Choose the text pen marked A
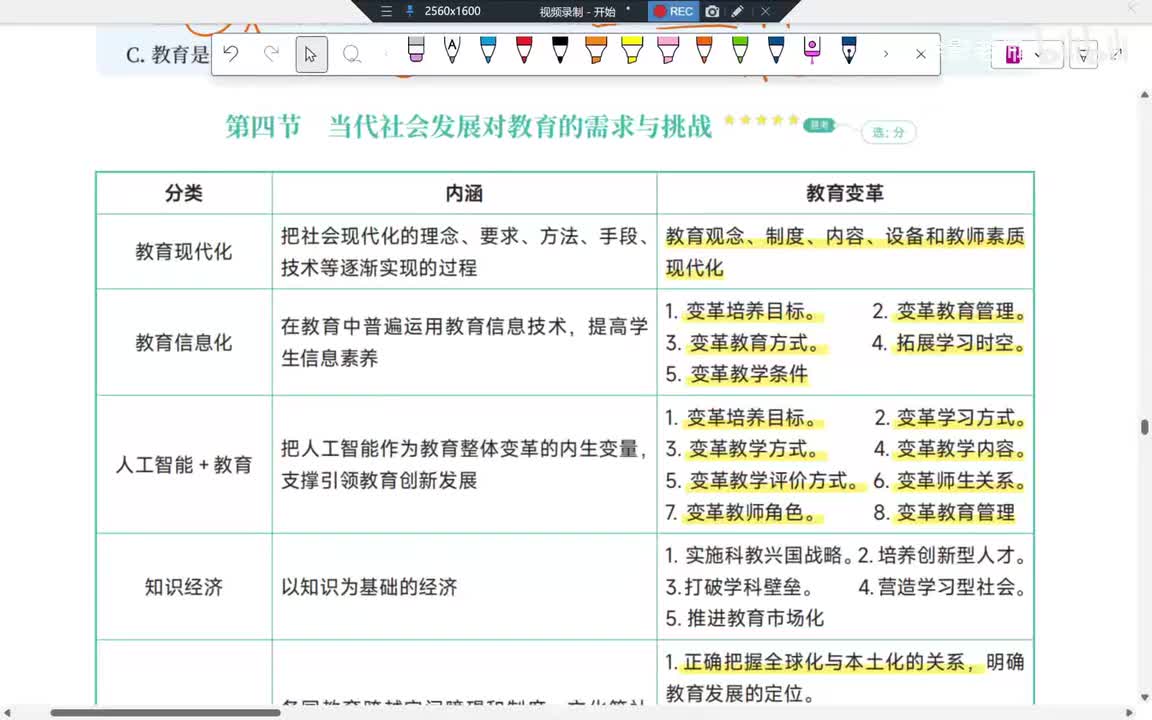The height and width of the screenshot is (720, 1152). 452,50
